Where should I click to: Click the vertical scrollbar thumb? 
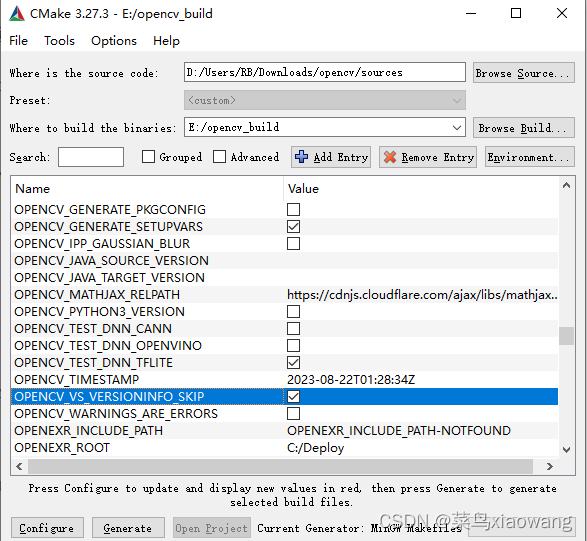click(566, 336)
